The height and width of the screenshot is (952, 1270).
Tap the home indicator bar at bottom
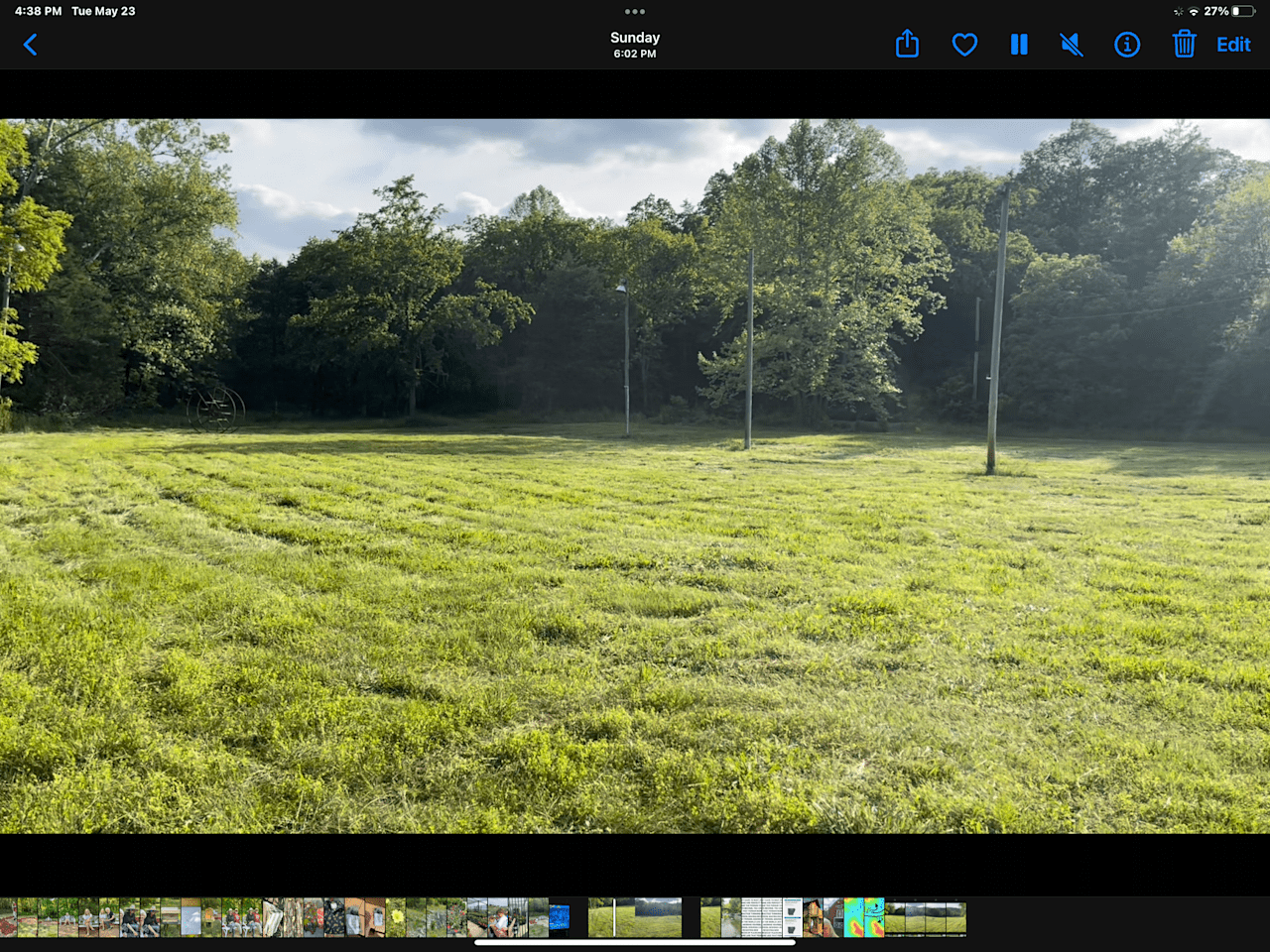pos(635,942)
